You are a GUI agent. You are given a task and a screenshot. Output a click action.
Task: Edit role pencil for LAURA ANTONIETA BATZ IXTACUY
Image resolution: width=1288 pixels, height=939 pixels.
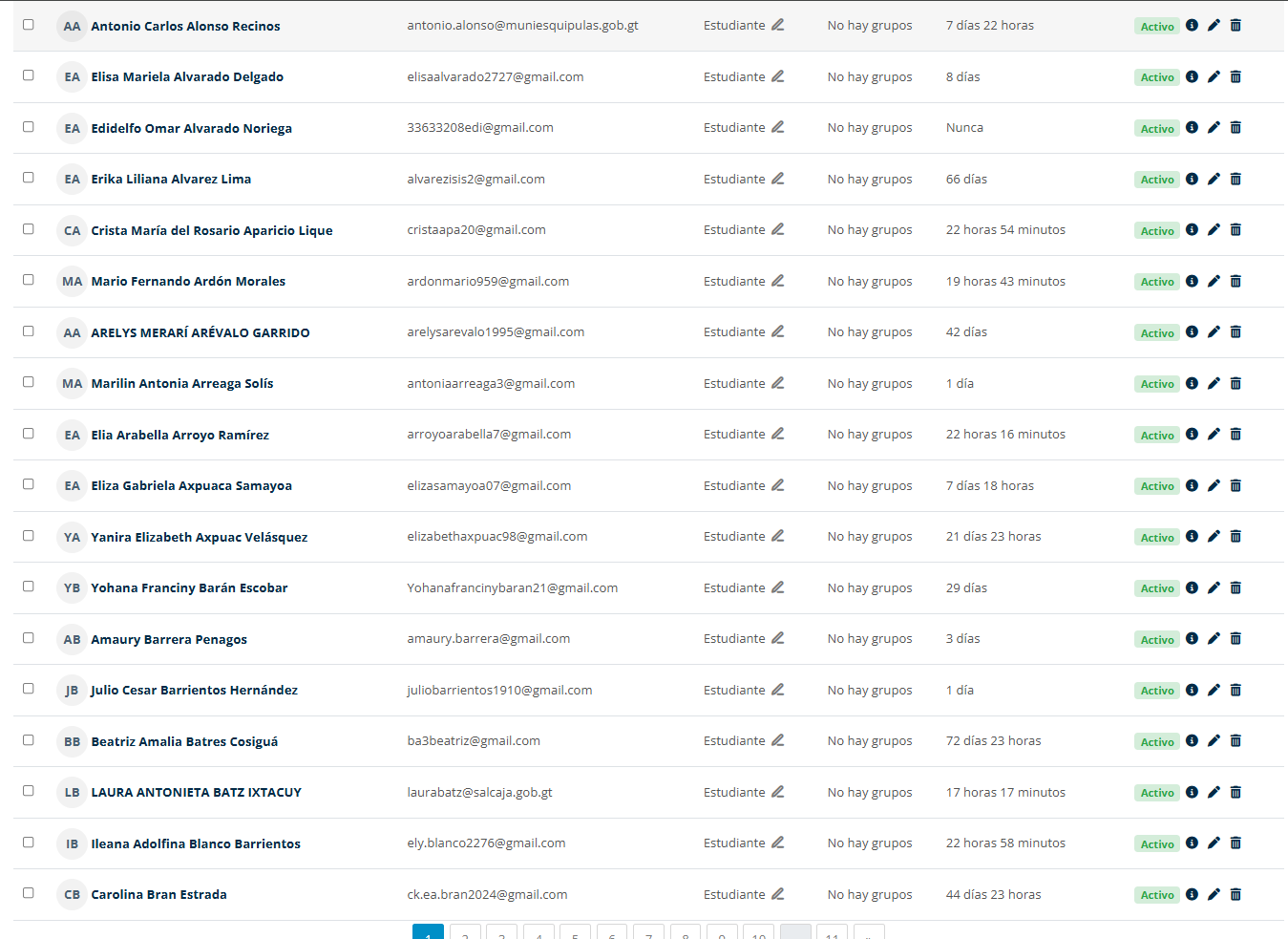pyautogui.click(x=778, y=792)
